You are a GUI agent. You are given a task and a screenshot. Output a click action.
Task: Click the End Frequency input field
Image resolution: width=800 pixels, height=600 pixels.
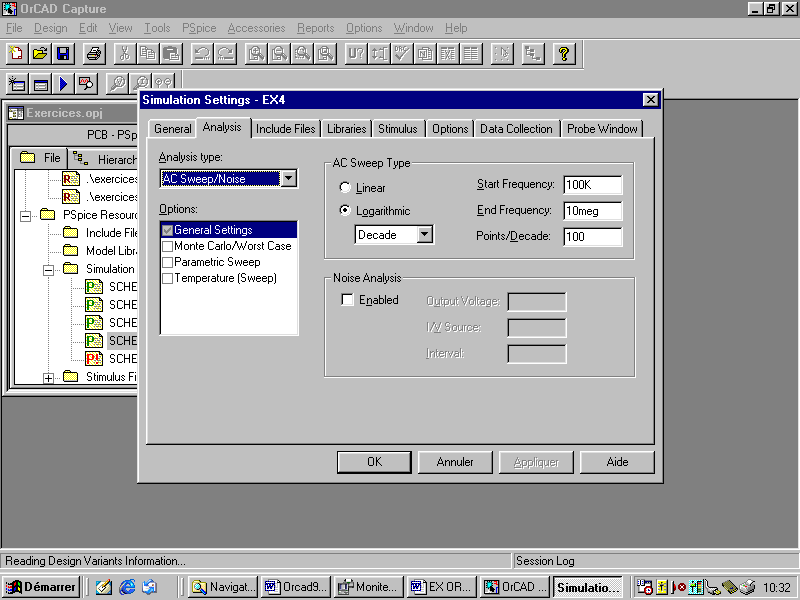pyautogui.click(x=593, y=211)
